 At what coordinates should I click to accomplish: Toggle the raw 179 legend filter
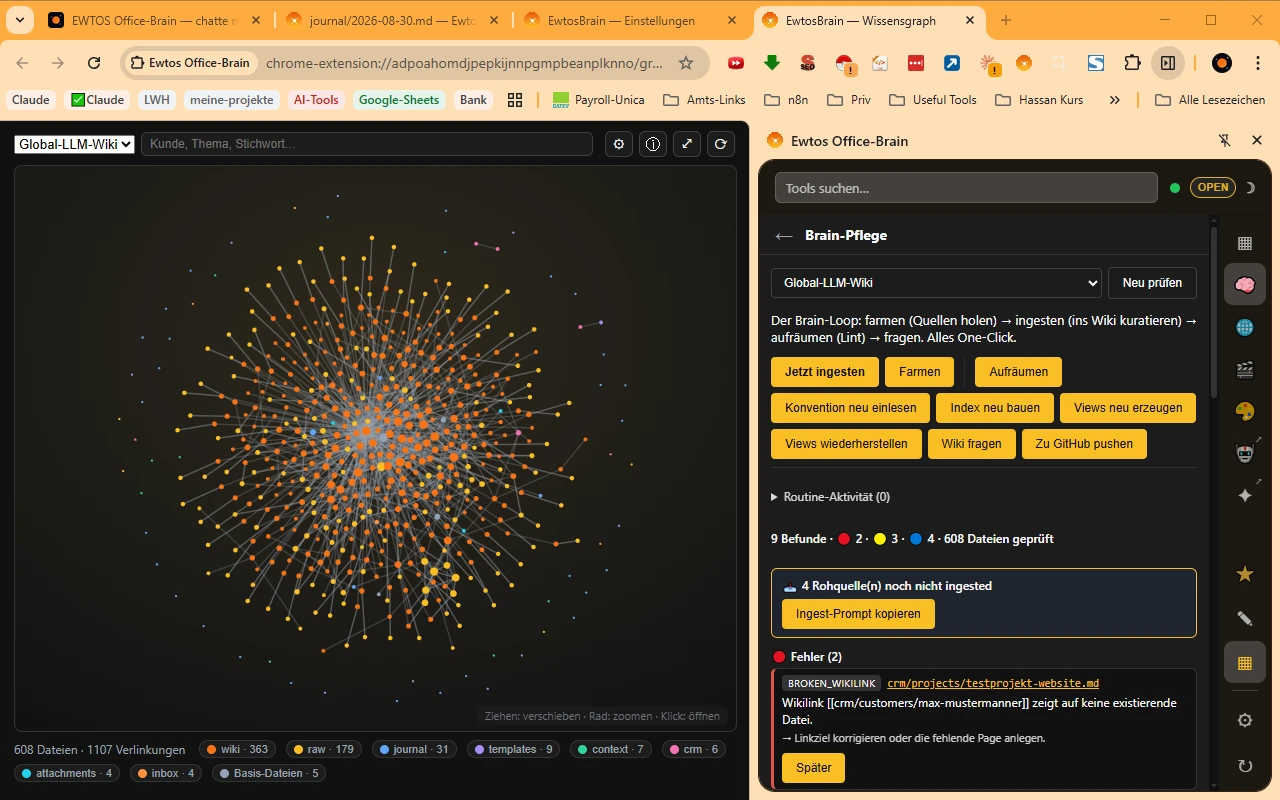pos(324,749)
